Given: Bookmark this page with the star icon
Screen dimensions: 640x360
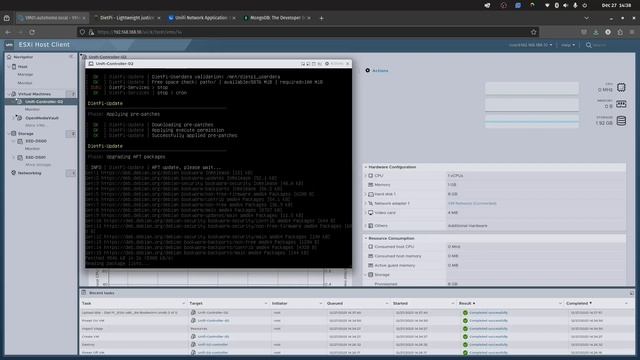Looking at the screenshot, I should tap(533, 32).
